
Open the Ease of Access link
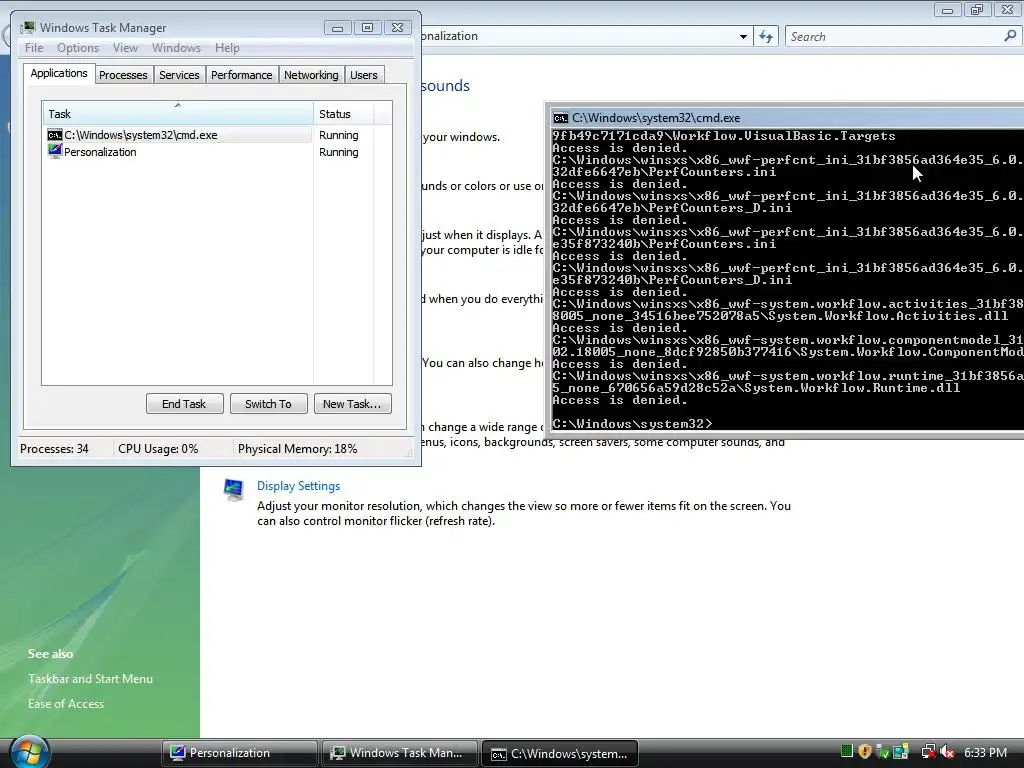[x=66, y=703]
